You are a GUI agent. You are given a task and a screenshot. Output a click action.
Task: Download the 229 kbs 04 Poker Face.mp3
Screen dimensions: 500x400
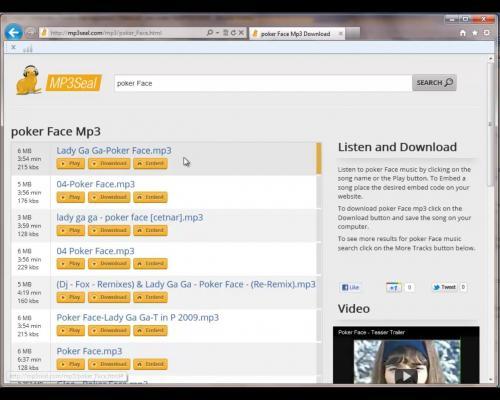(109, 264)
